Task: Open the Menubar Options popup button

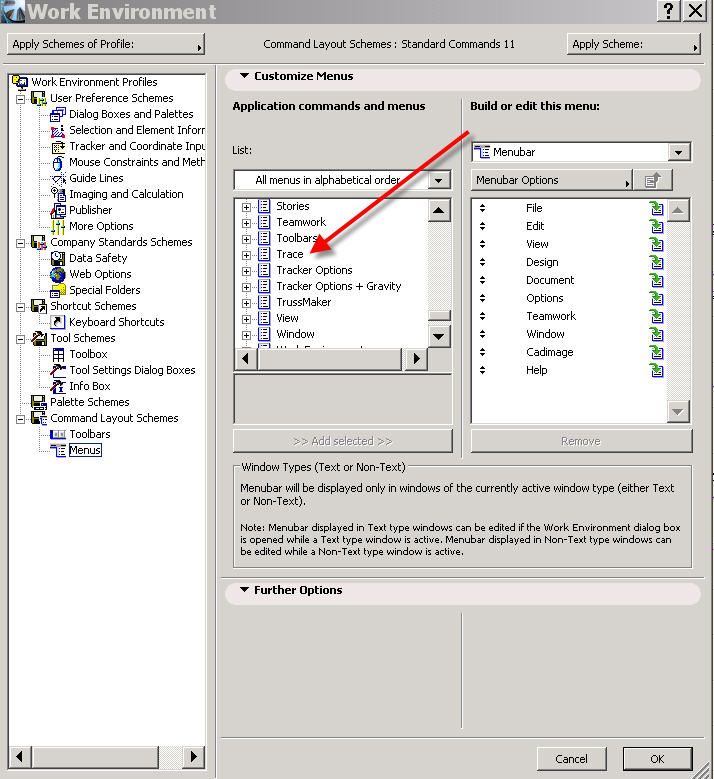Action: tap(552, 180)
